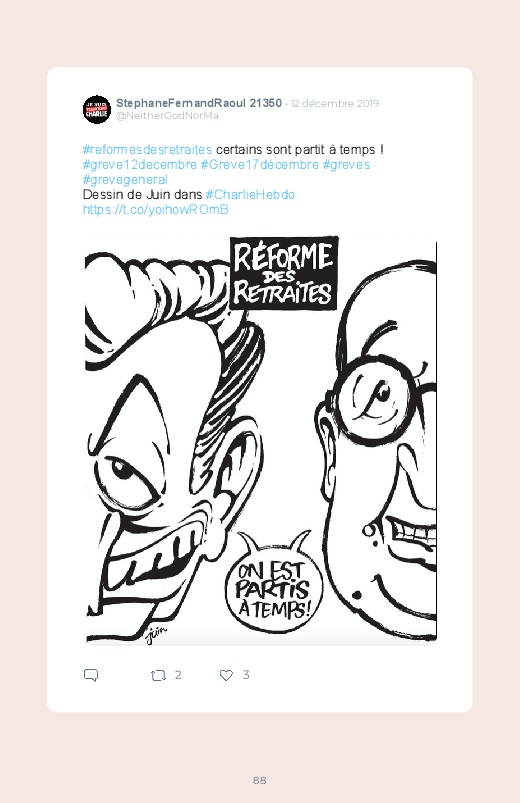
Task: Click the retweet count 2
Action: click(178, 675)
